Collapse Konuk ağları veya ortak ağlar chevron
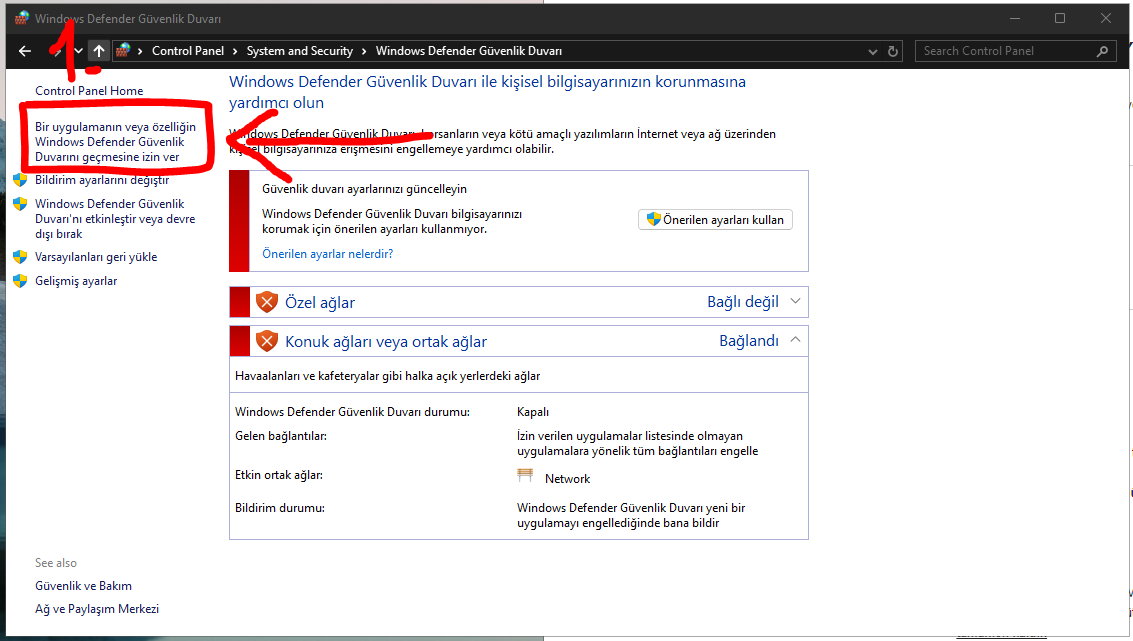Viewport: 1133px width, 641px height. 796,340
